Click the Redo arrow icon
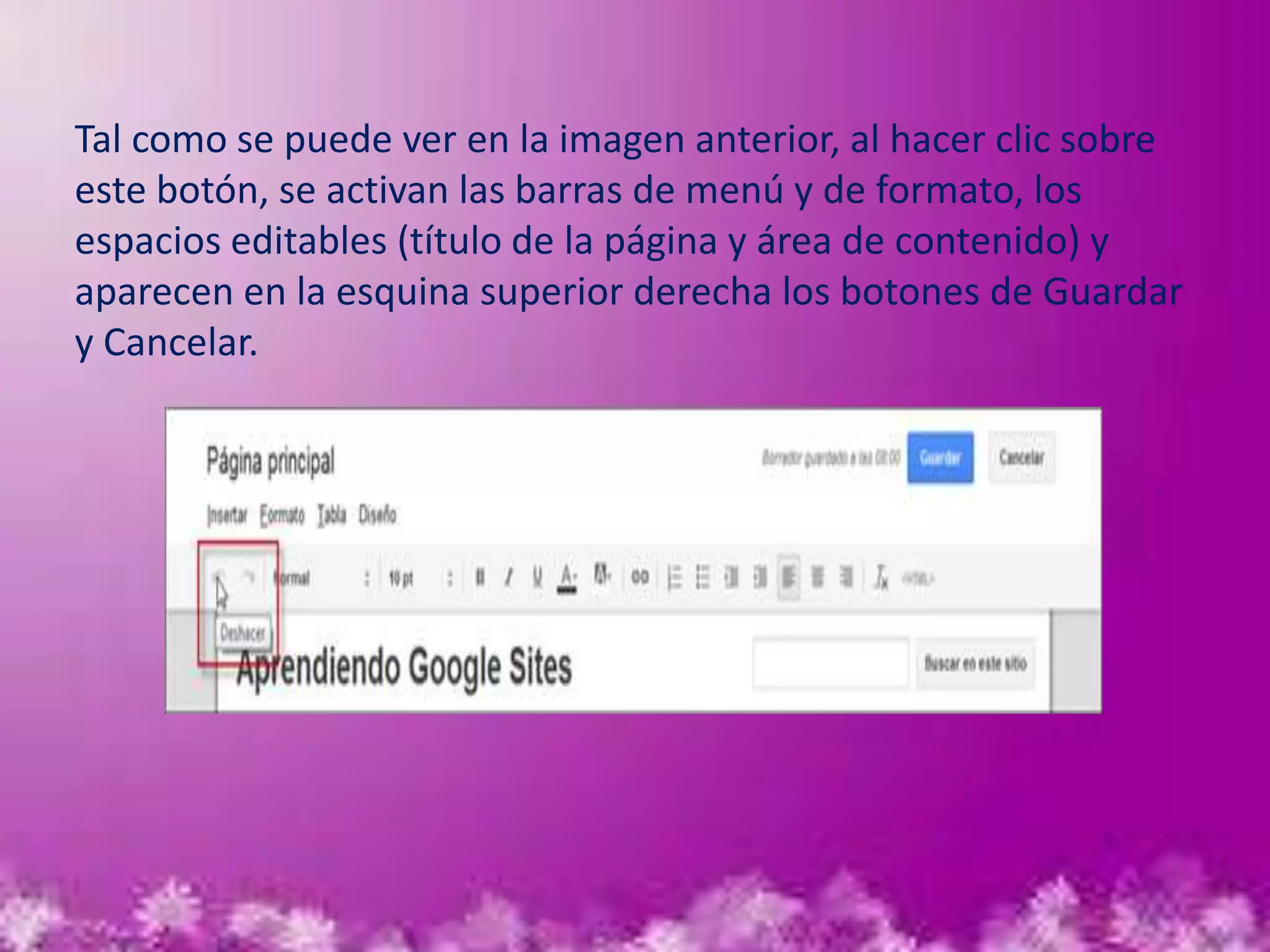 click(x=248, y=578)
